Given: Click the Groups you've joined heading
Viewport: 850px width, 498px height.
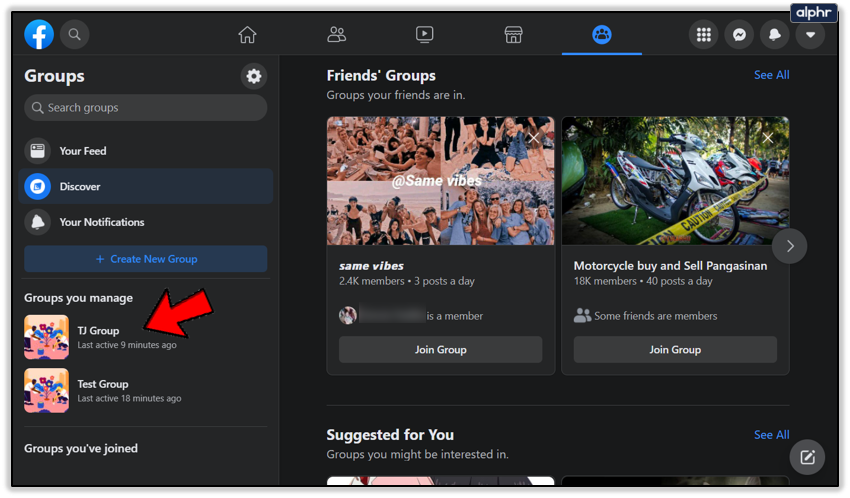Looking at the screenshot, I should click(81, 449).
